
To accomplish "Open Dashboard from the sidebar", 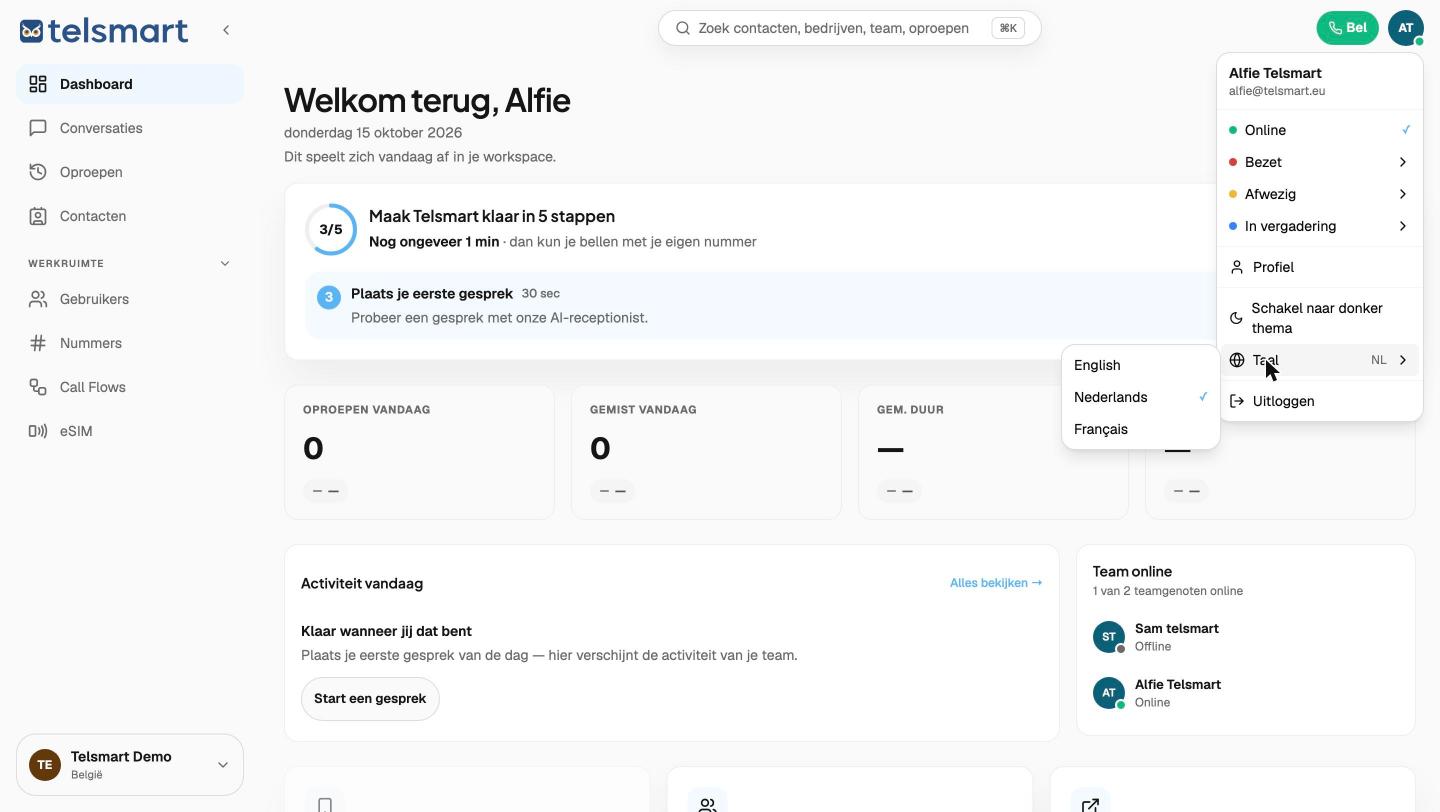I will pyautogui.click(x=130, y=84).
